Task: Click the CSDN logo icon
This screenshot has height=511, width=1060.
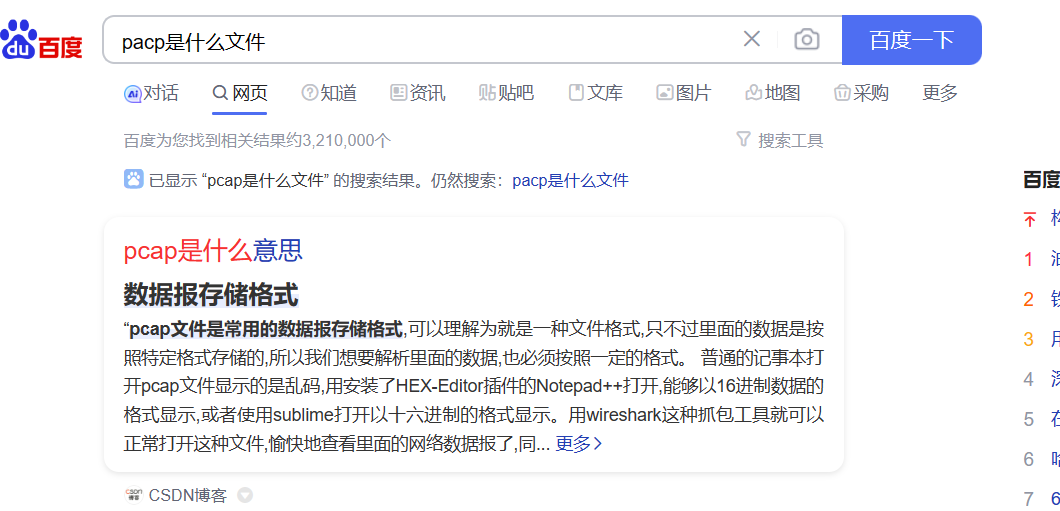Action: pos(133,495)
